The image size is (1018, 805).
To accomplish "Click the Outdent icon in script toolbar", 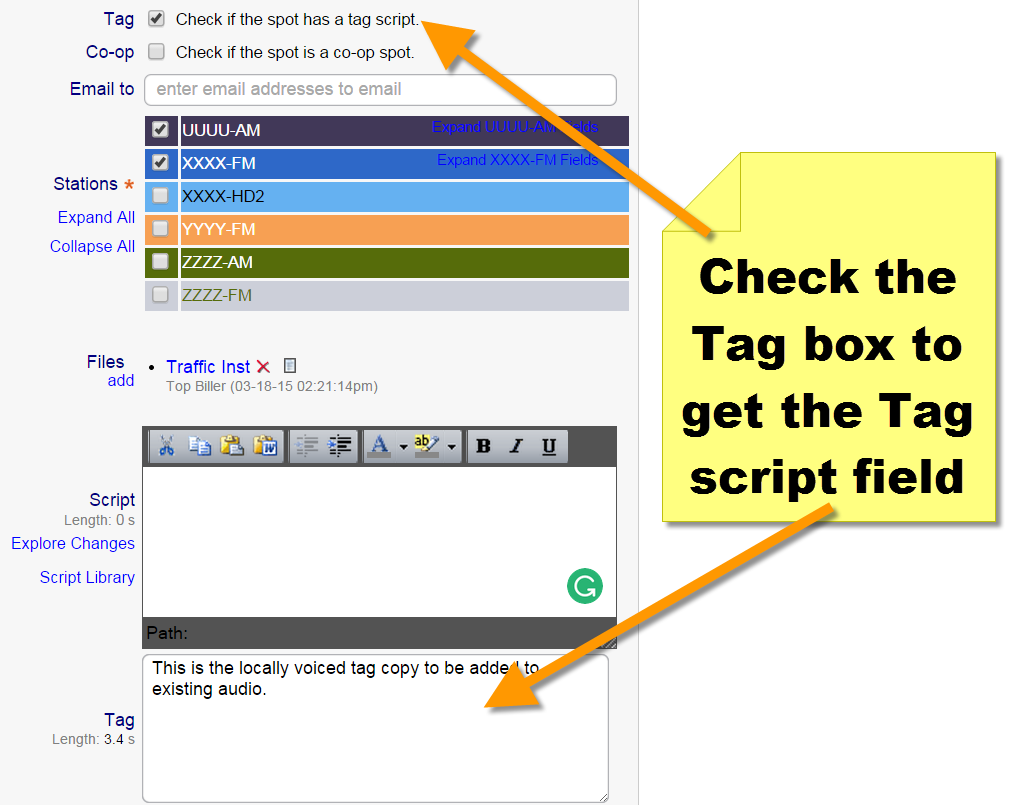I will (306, 446).
